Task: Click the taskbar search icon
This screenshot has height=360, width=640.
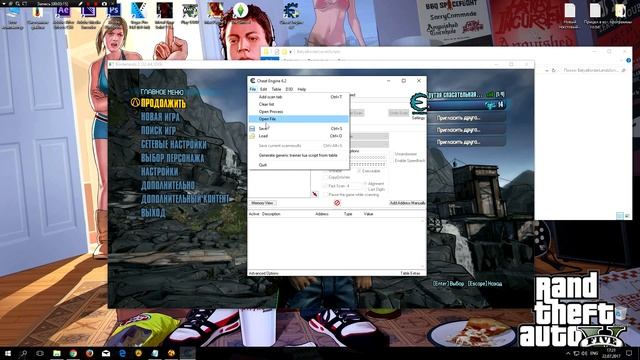Action: pos(24,353)
